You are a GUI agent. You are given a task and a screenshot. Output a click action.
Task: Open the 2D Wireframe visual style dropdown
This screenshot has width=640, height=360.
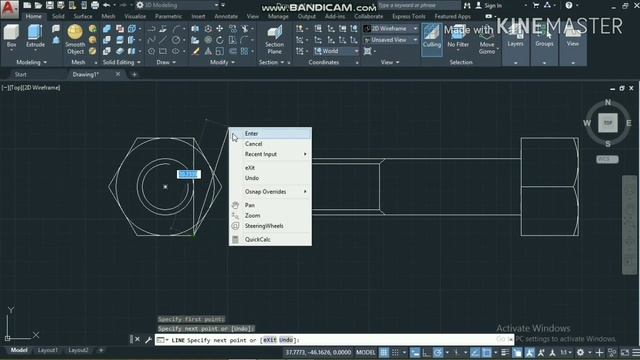coord(390,29)
